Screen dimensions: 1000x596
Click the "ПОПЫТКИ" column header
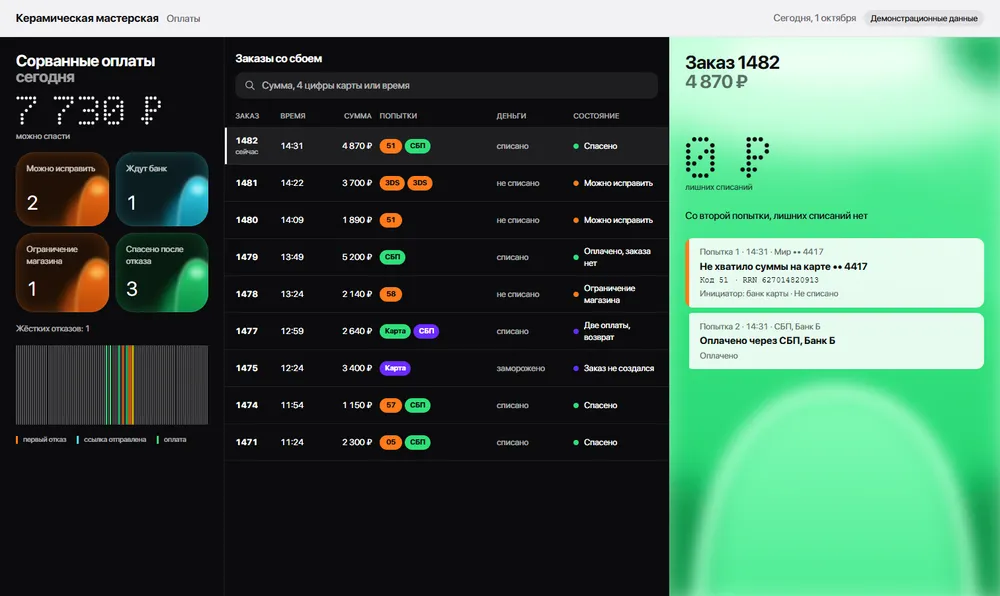(398, 116)
